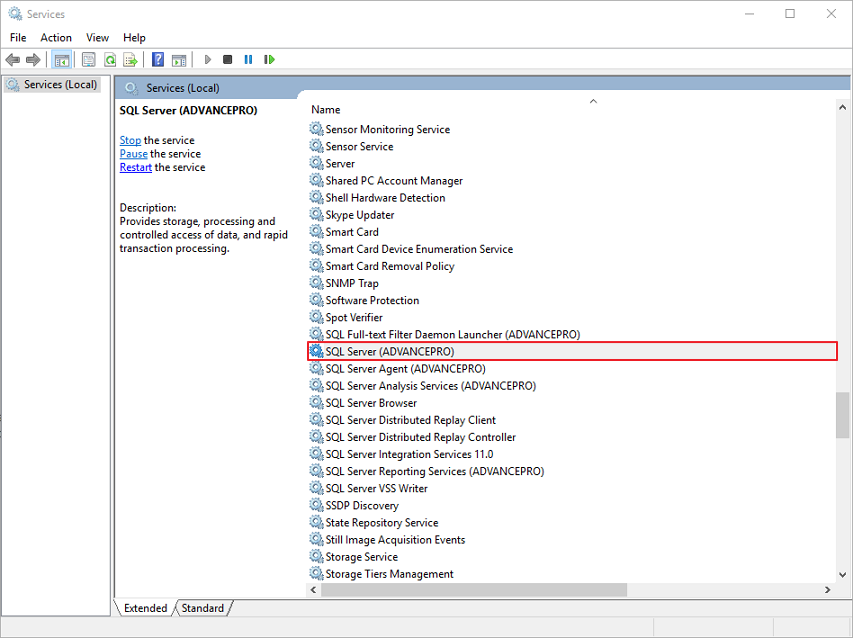Click the Forward arrow in toolbar
The width and height of the screenshot is (853, 638).
click(33, 60)
